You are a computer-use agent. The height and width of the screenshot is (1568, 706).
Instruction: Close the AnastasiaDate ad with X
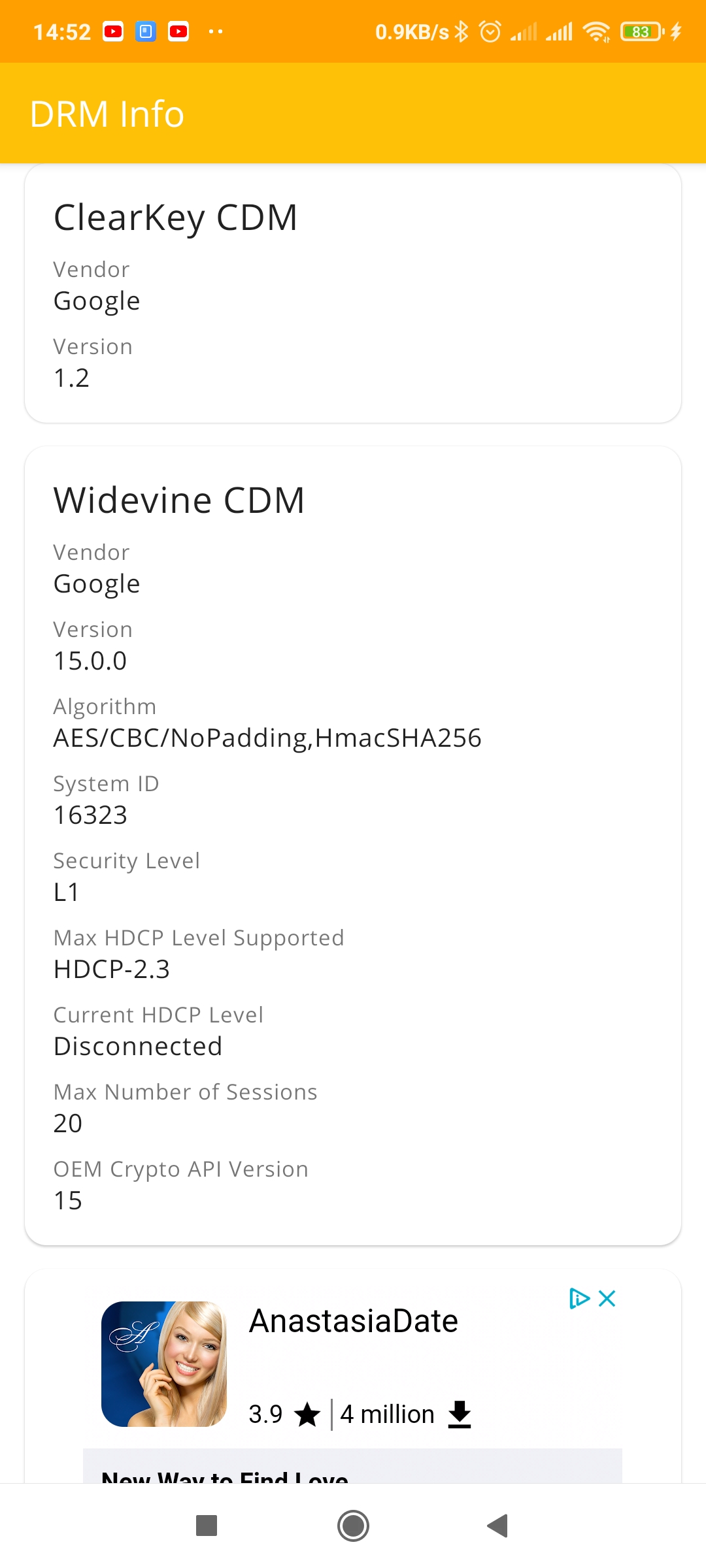pos(607,1298)
